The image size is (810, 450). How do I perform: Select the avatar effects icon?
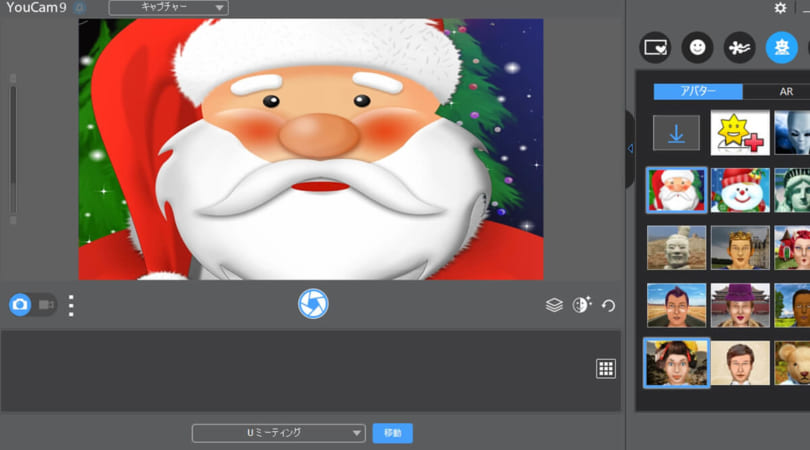781,48
